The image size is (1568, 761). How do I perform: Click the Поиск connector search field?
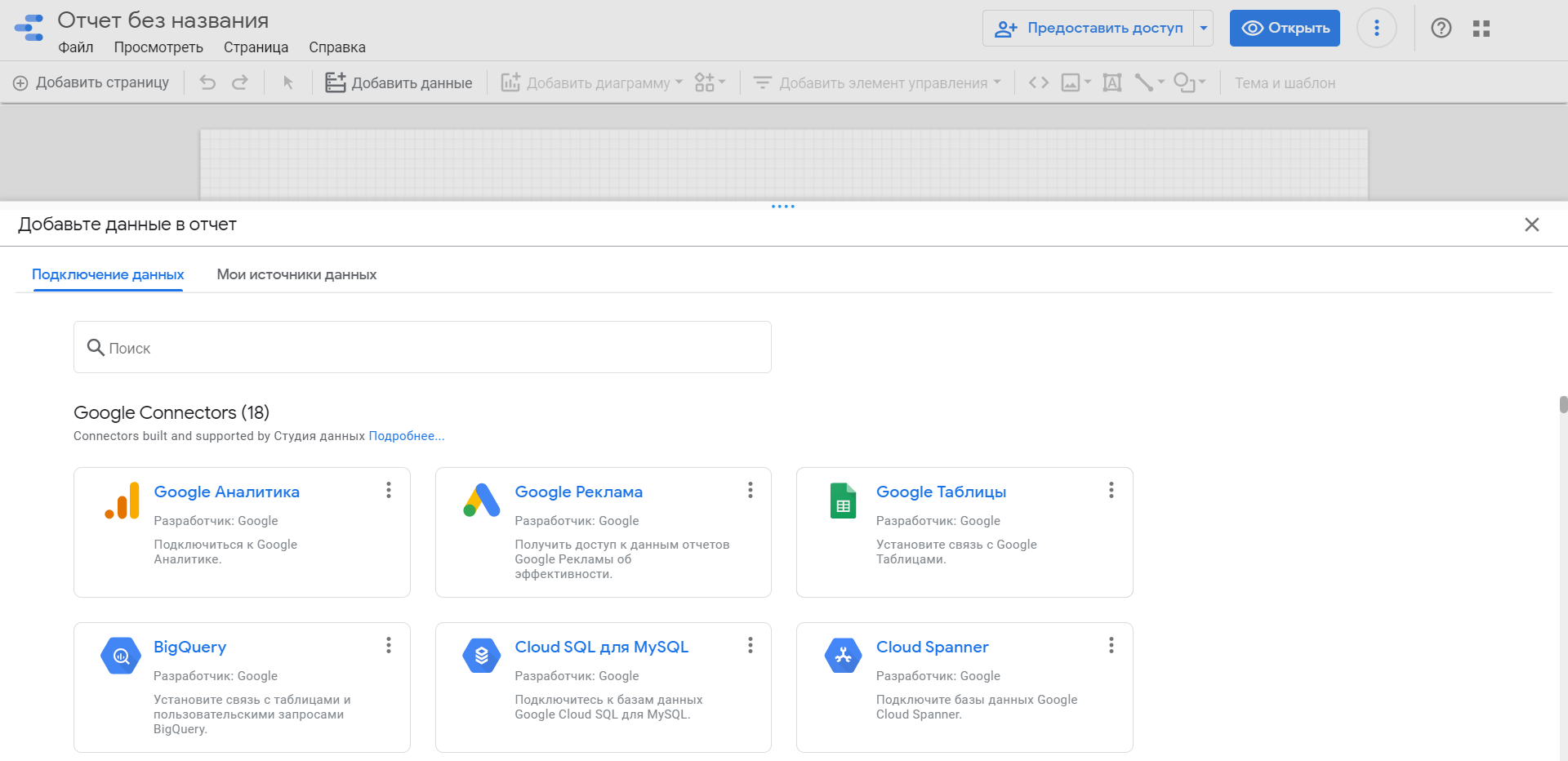(x=422, y=348)
